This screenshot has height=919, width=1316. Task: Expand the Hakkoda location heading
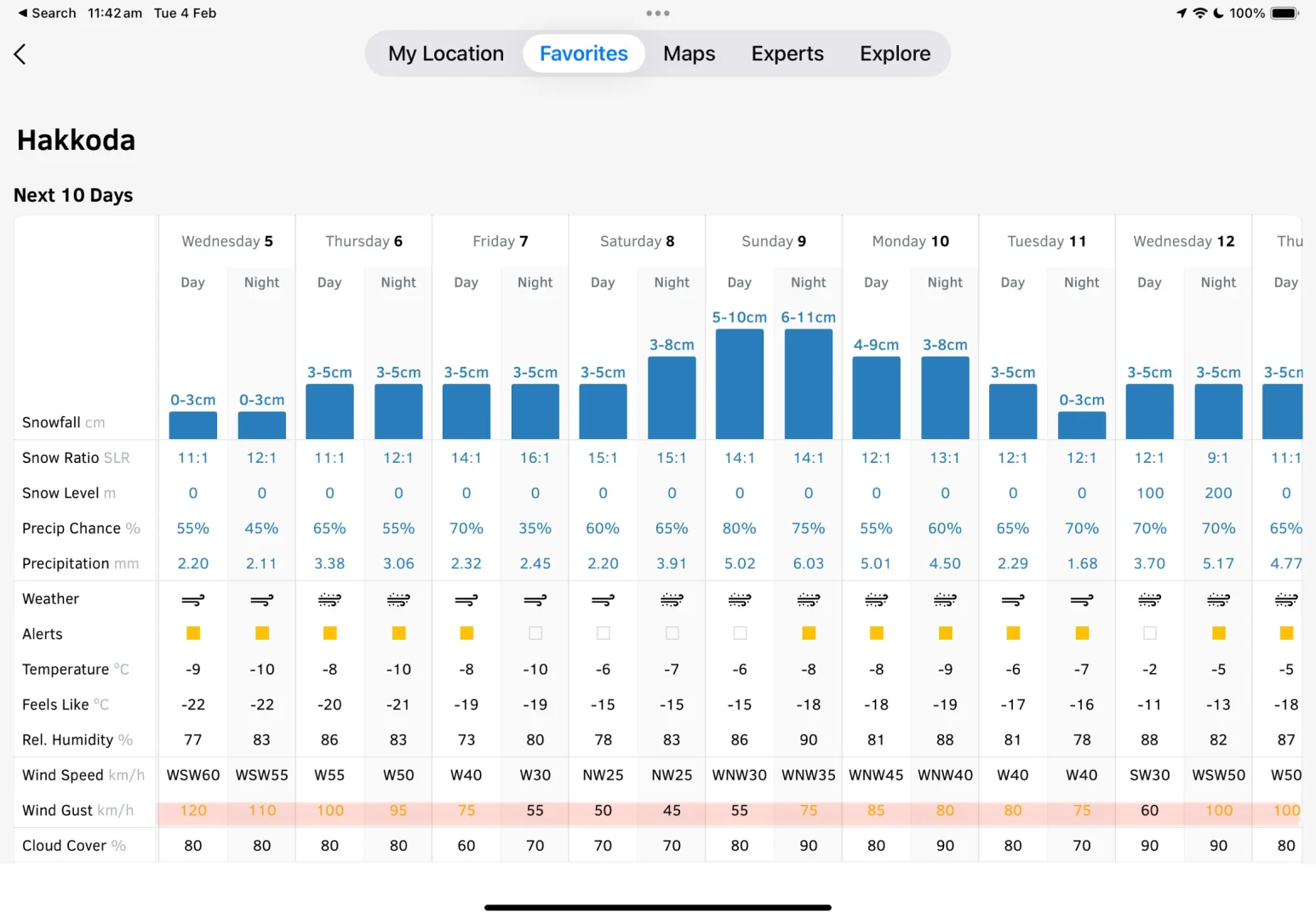75,139
